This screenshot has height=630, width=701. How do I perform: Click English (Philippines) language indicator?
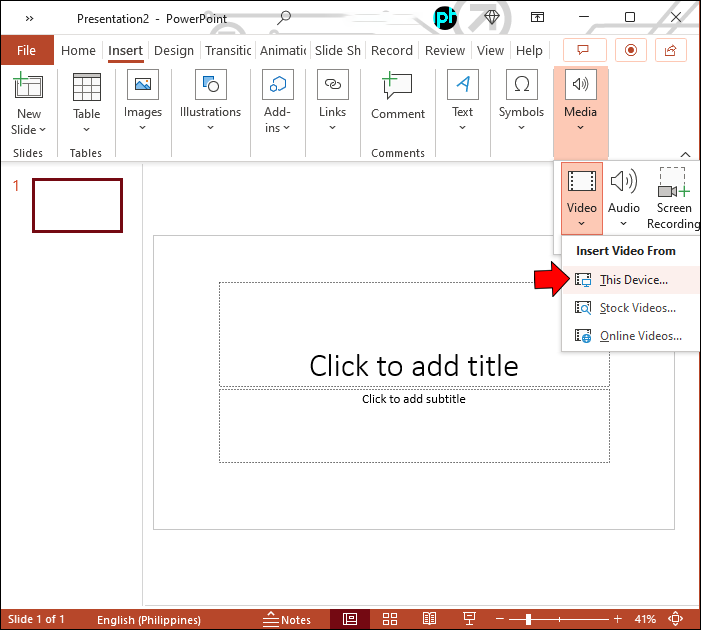coord(149,620)
